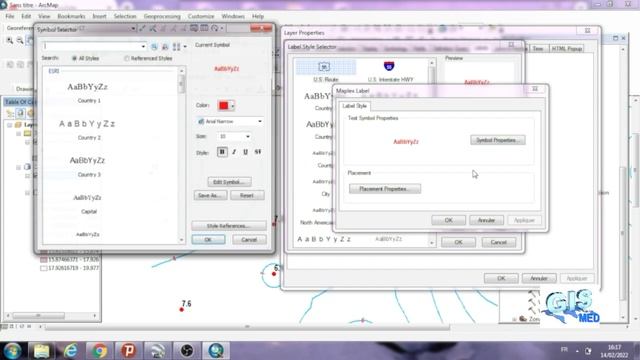Open Symbol Properties in Maplex Label
The image size is (640, 360).
pyautogui.click(x=498, y=140)
